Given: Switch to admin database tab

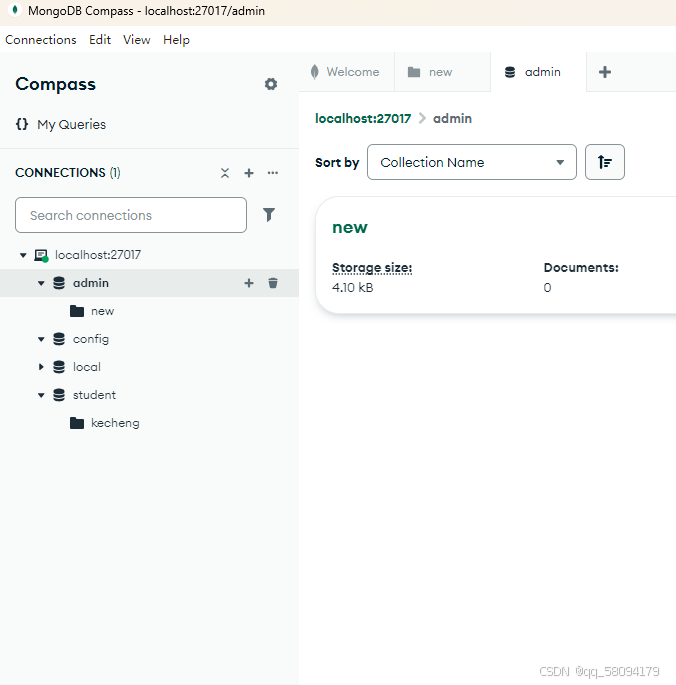Looking at the screenshot, I should tap(538, 72).
